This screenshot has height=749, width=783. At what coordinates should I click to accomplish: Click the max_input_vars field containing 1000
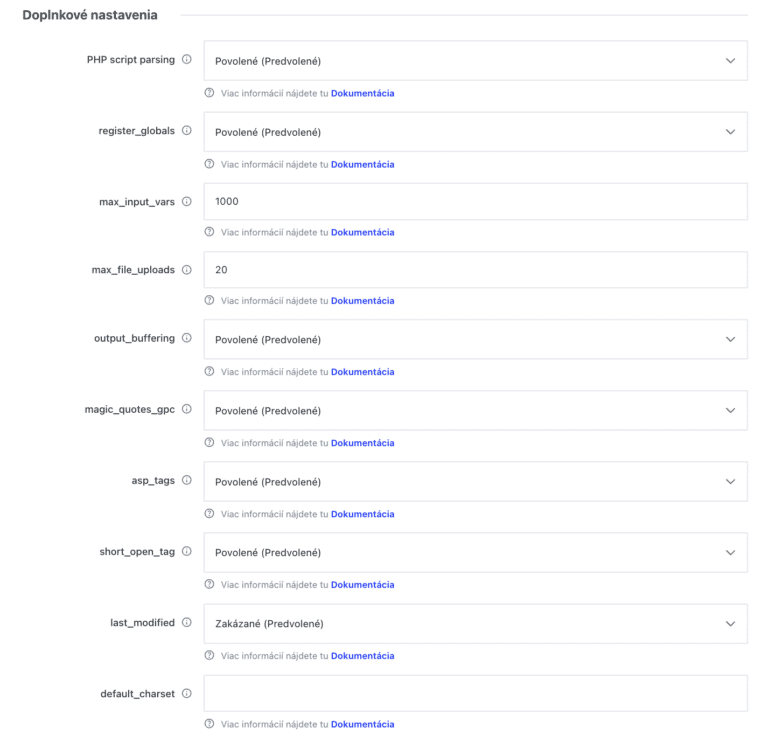click(x=475, y=201)
